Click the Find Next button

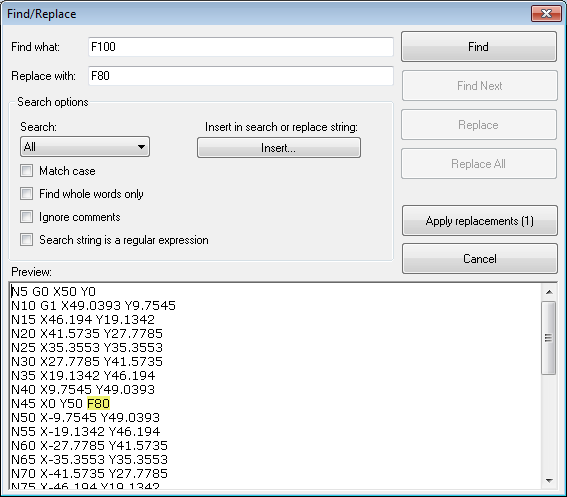479,86
